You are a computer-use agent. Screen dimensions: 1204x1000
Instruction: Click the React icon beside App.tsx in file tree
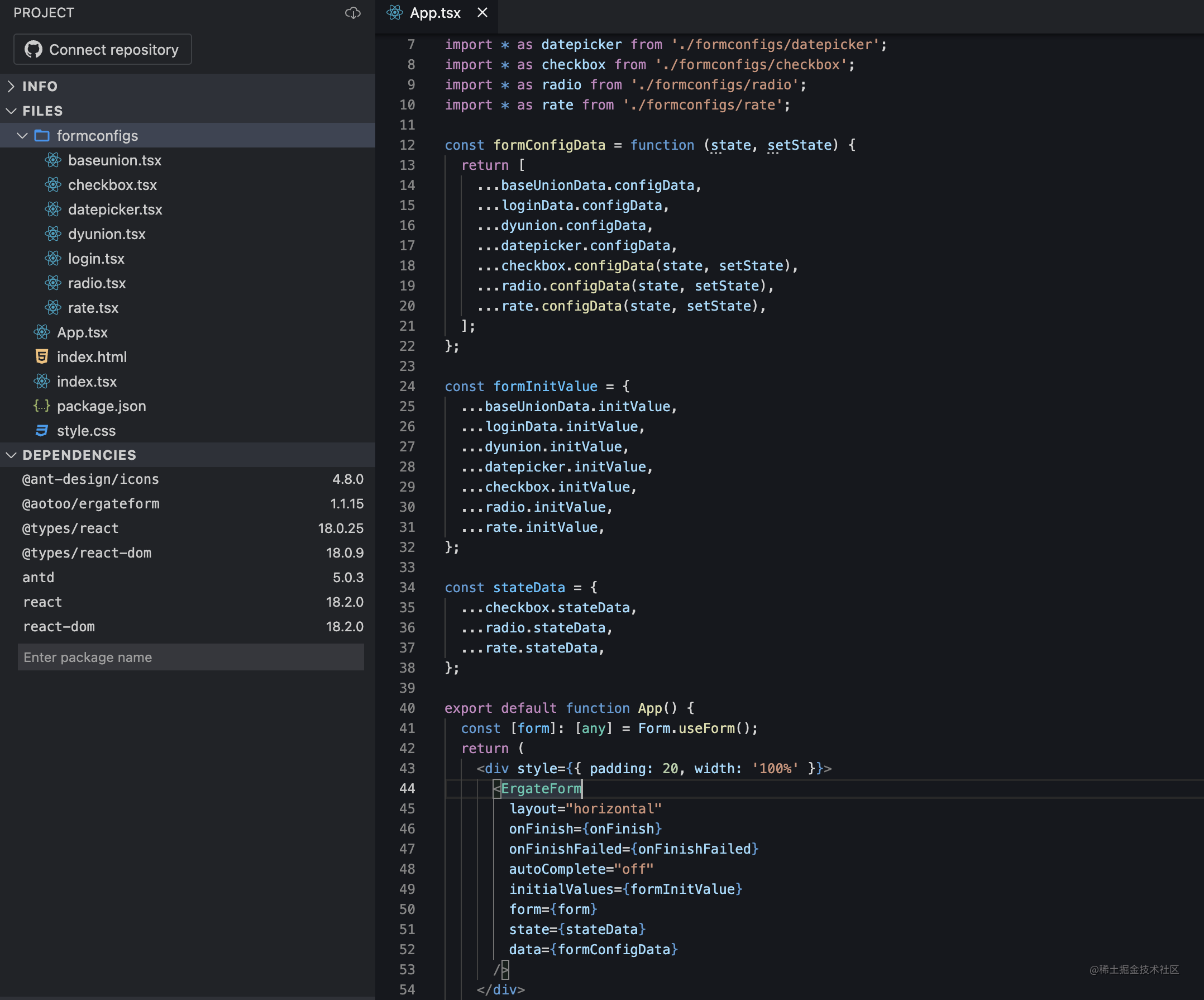(42, 332)
